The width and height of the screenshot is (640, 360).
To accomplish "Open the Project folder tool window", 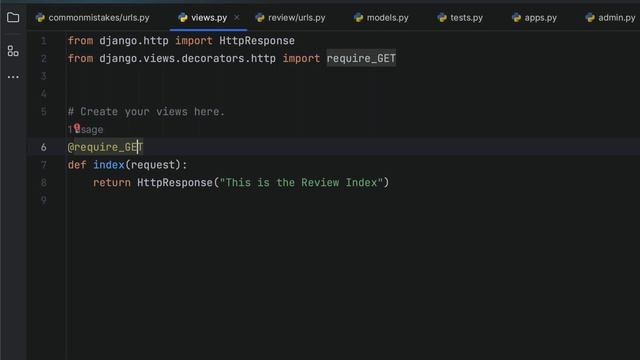I will pyautogui.click(x=13, y=18).
